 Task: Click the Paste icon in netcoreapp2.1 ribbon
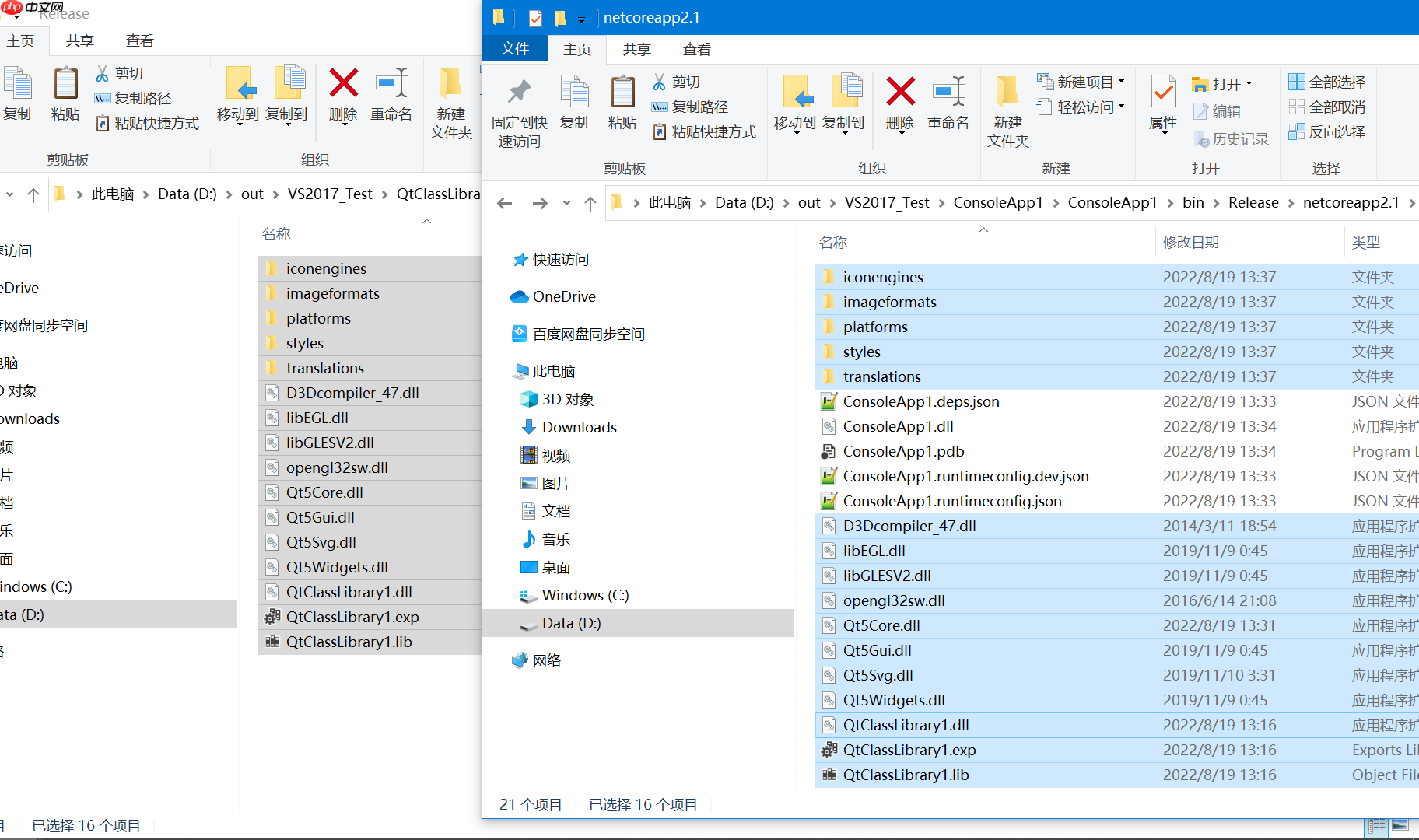click(x=622, y=102)
